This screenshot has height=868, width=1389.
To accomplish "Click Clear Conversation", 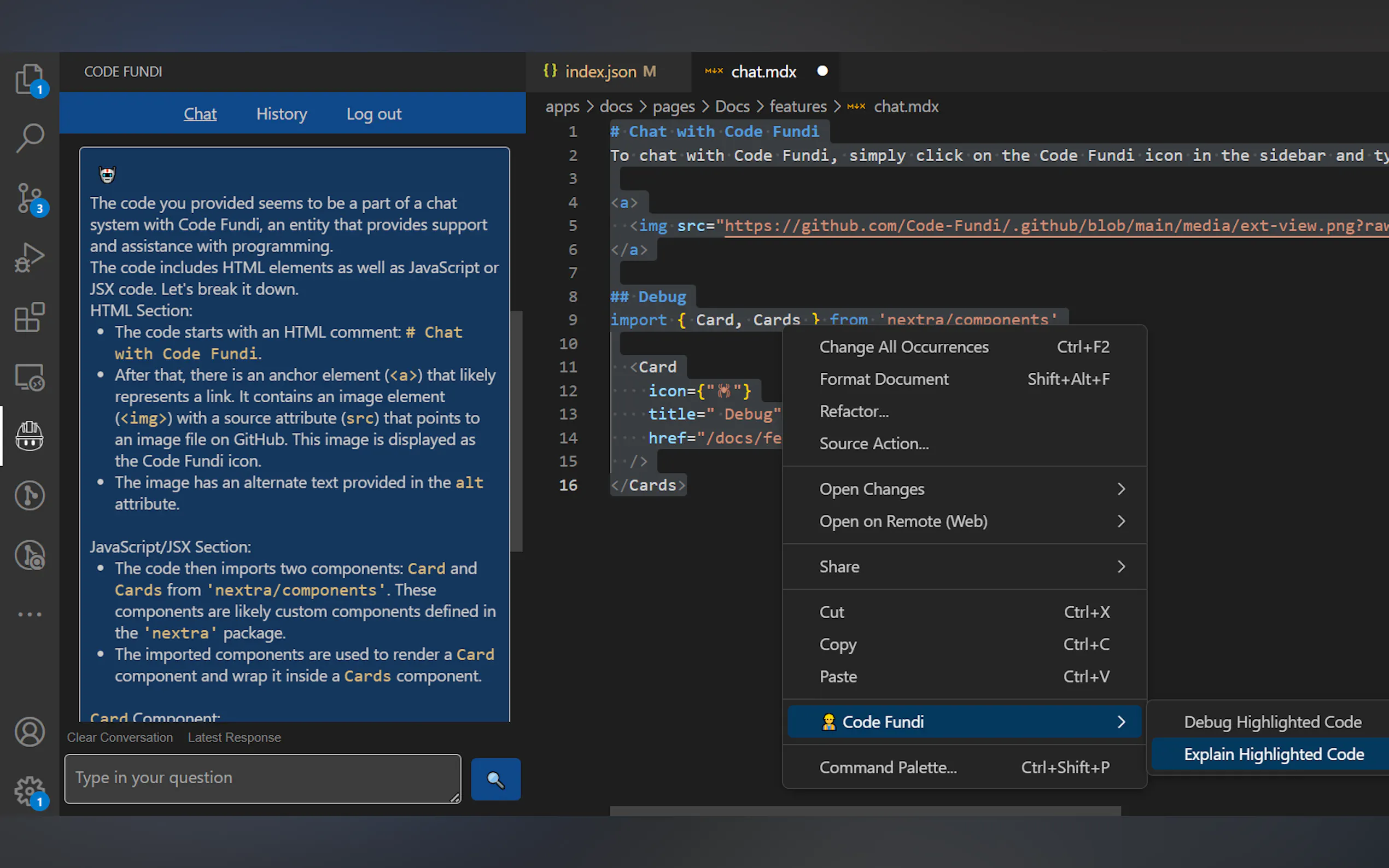I will coord(120,737).
